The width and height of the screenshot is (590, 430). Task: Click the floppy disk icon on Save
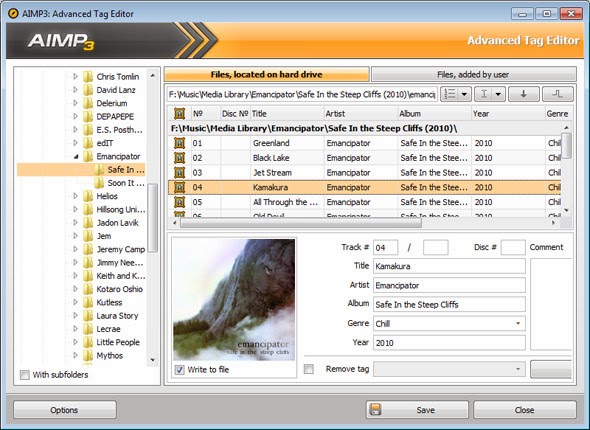point(375,410)
